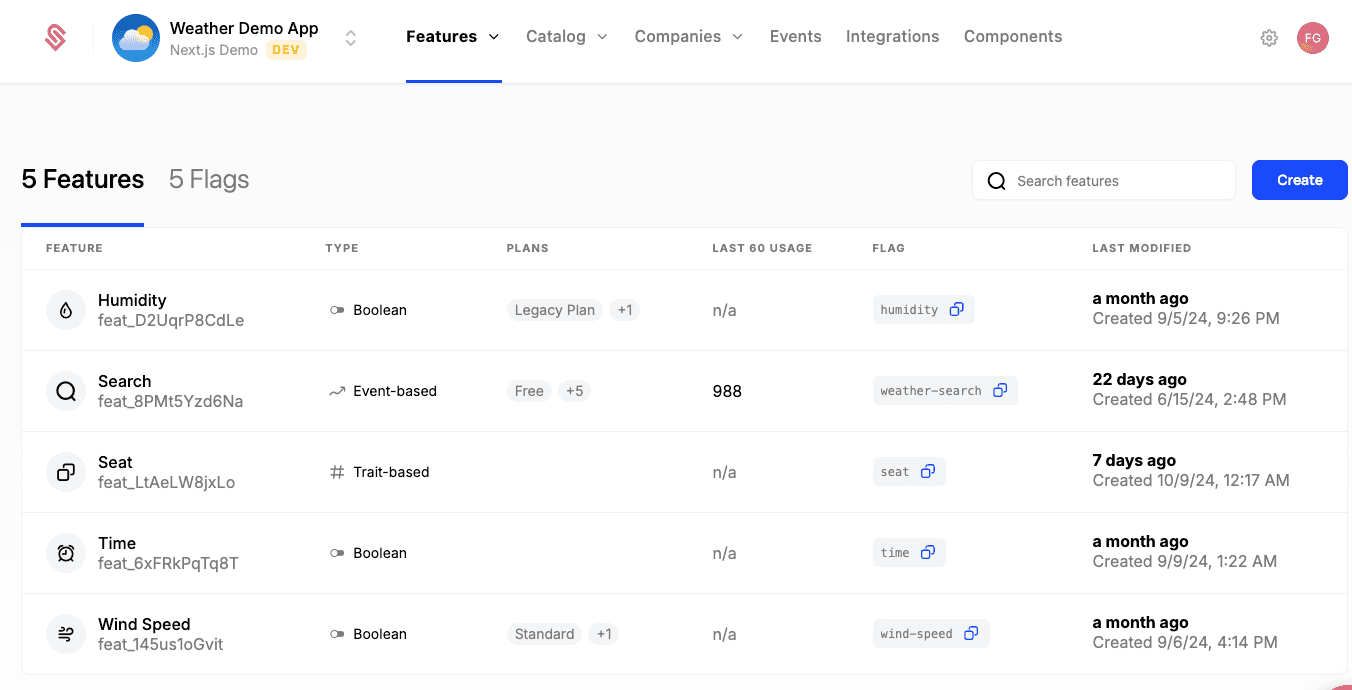Open the Companies dropdown menu
The image size is (1352, 690).
click(689, 37)
